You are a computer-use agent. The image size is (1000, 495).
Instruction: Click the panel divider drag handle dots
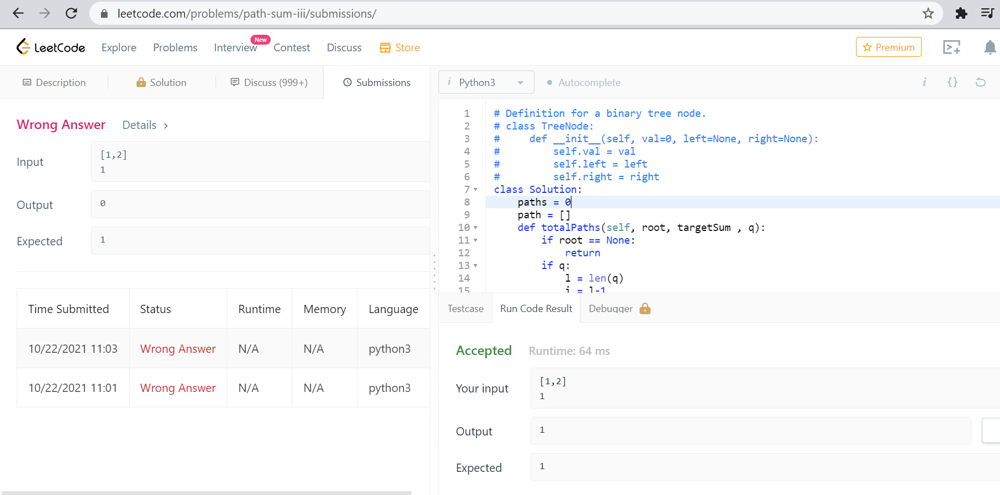[x=435, y=272]
